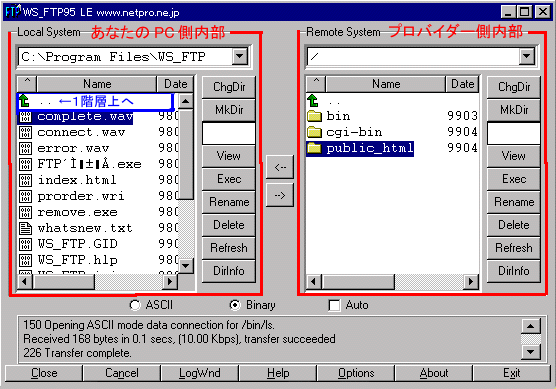Click the log pane scroll-up arrow

[x=530, y=326]
